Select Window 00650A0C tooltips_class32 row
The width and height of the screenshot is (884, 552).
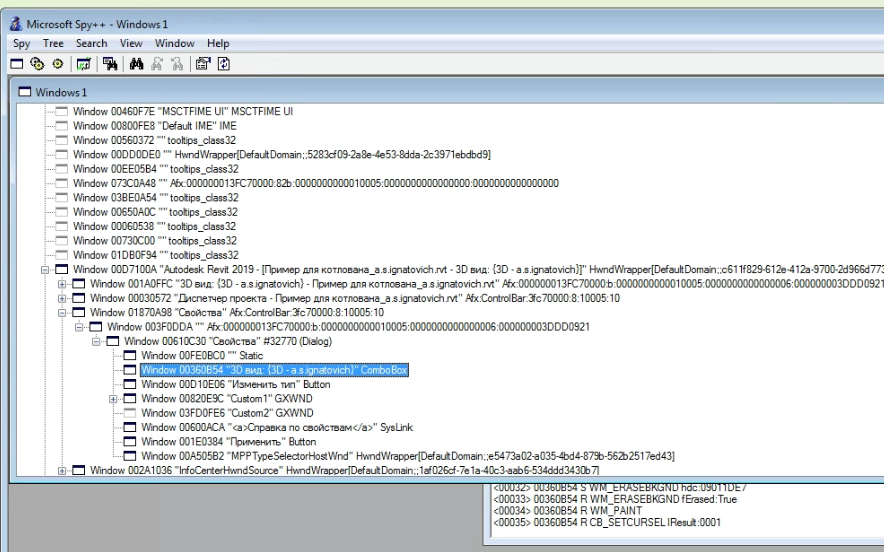(155, 212)
